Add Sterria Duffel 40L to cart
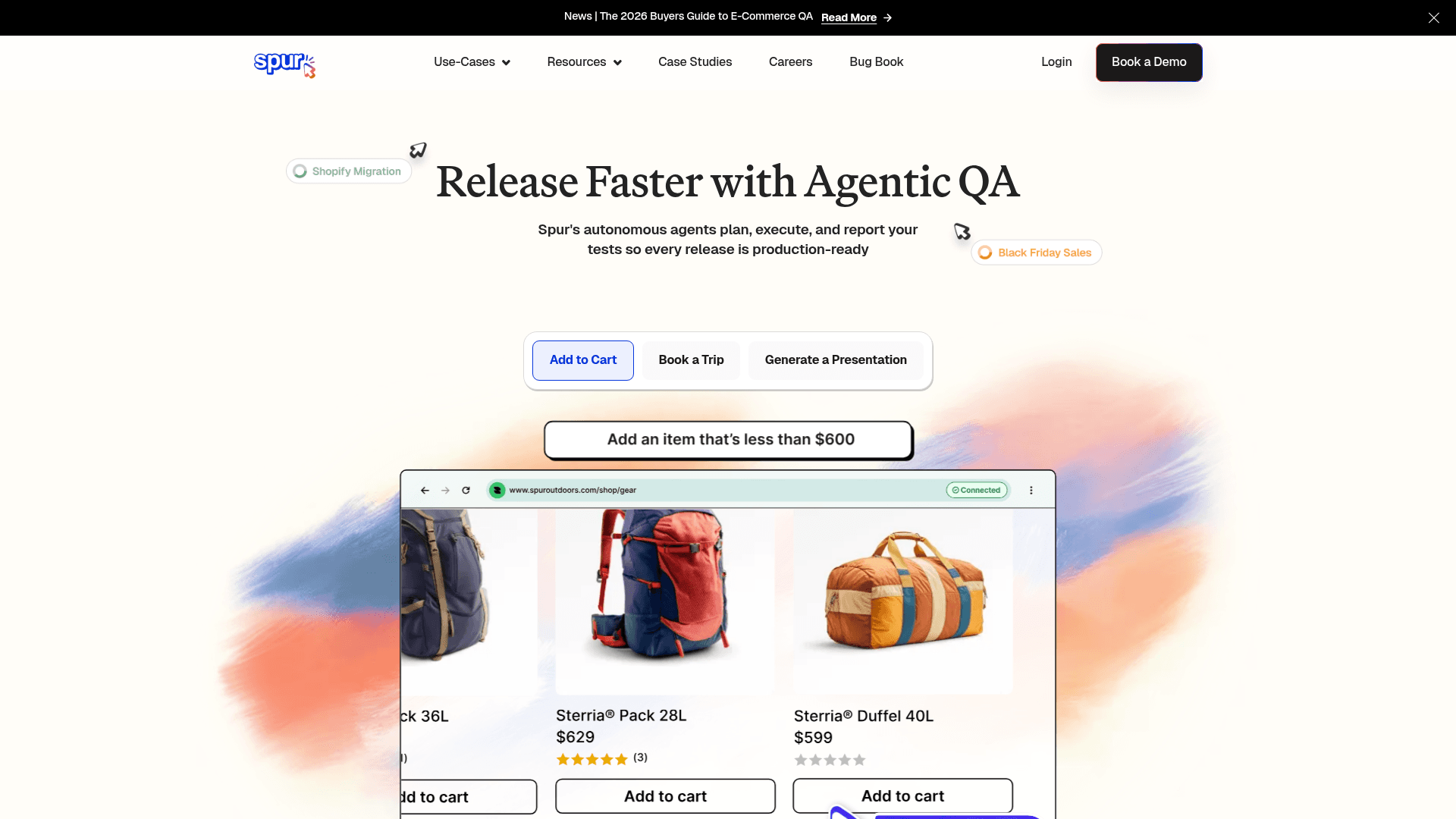Viewport: 1456px width, 819px height. point(902,796)
